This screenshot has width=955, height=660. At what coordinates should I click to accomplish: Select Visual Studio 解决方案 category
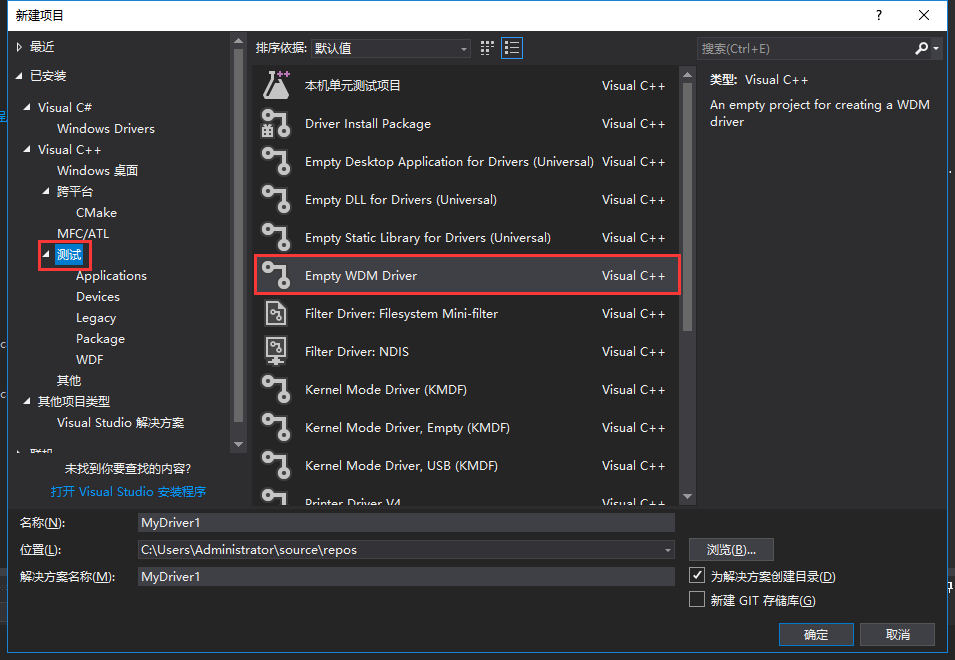[121, 423]
